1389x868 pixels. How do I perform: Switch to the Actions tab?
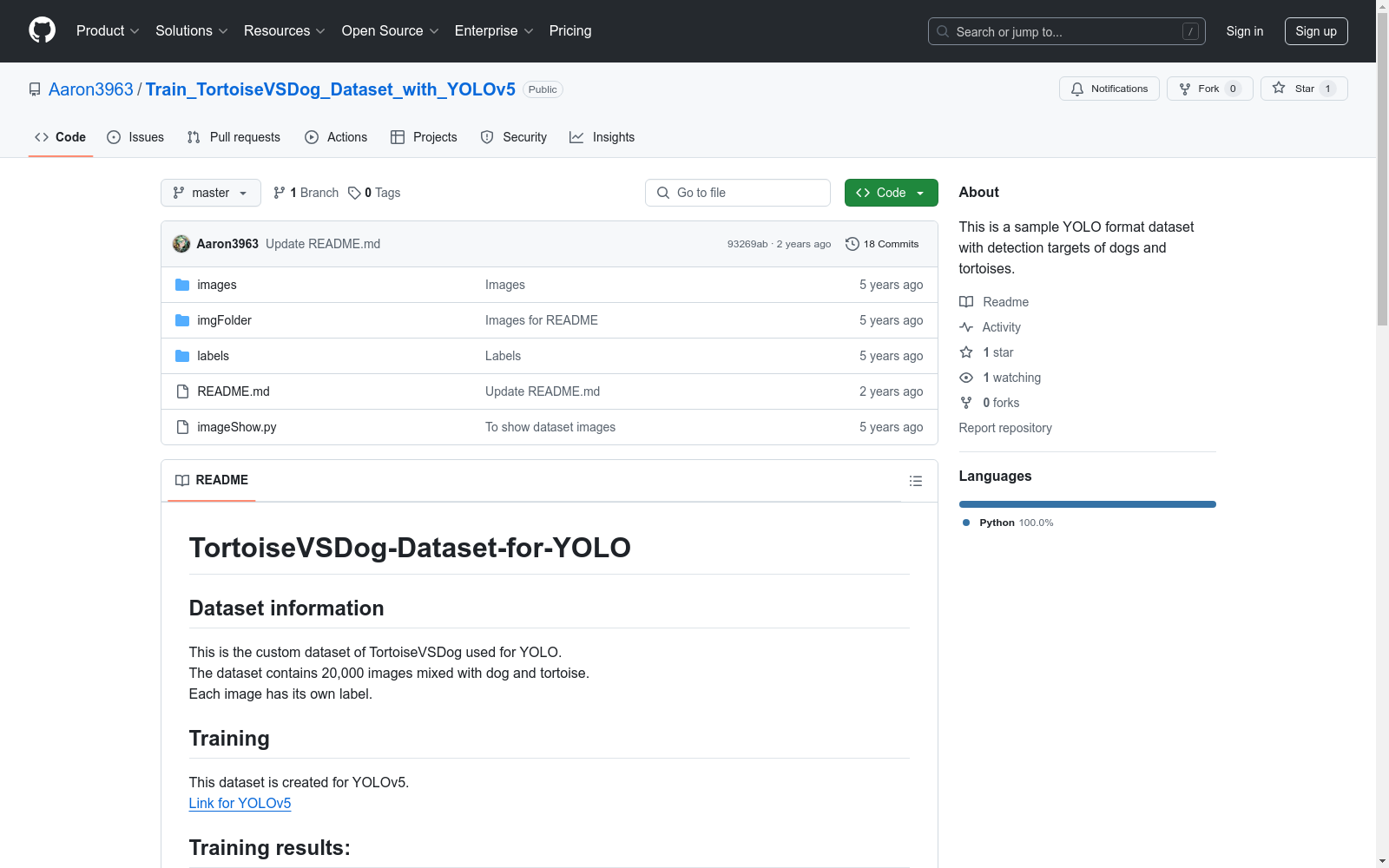click(x=336, y=137)
